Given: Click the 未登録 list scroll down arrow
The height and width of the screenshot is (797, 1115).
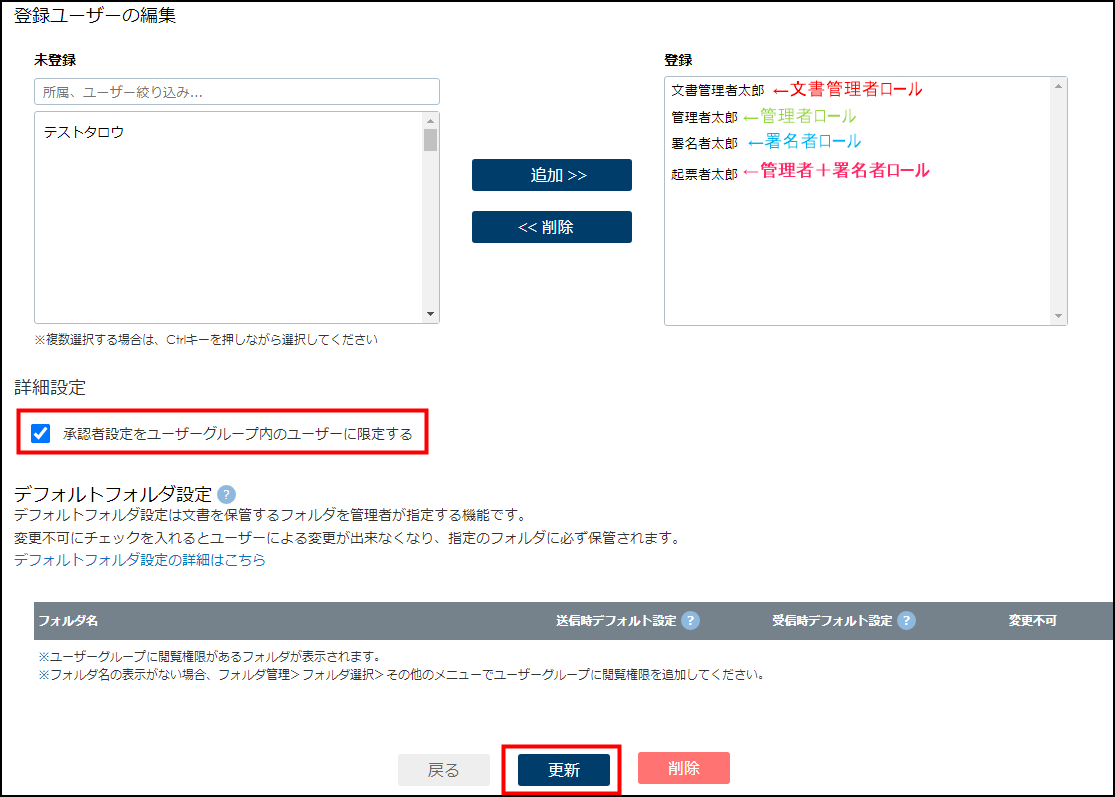Looking at the screenshot, I should (x=431, y=314).
